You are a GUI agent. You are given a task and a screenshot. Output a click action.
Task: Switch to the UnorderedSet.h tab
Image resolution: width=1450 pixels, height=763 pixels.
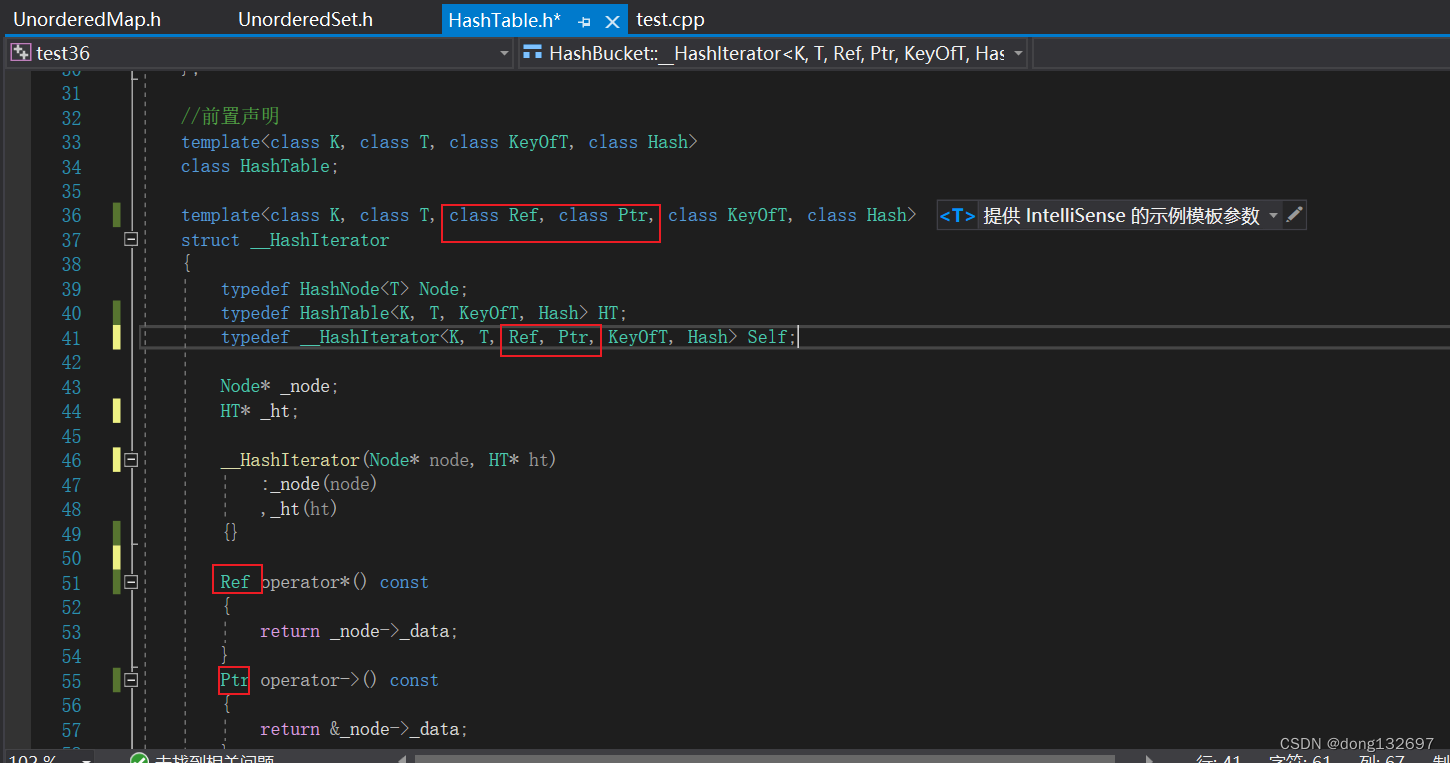[x=306, y=19]
